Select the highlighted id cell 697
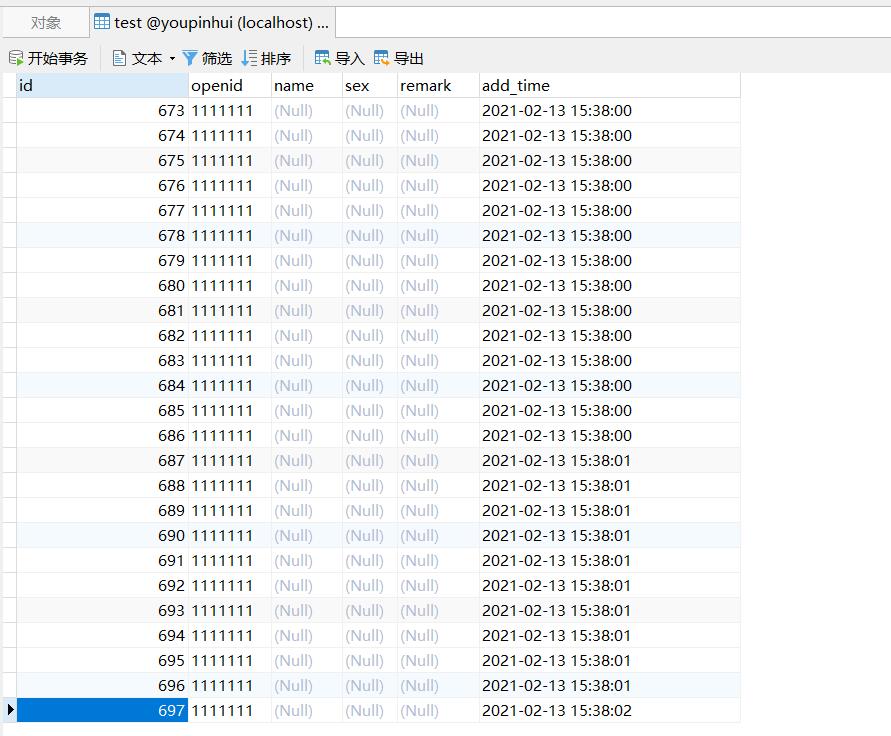 [102, 710]
